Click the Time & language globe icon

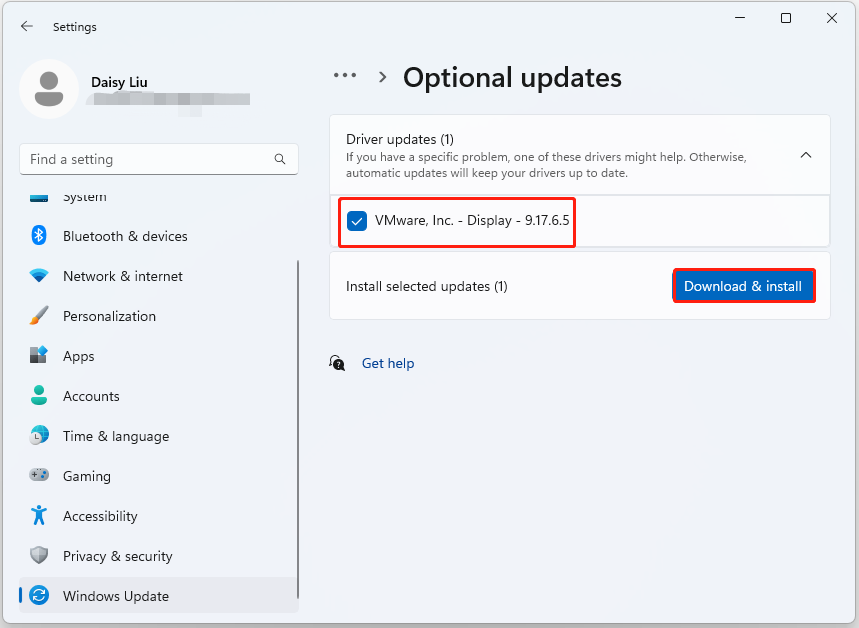pos(38,435)
